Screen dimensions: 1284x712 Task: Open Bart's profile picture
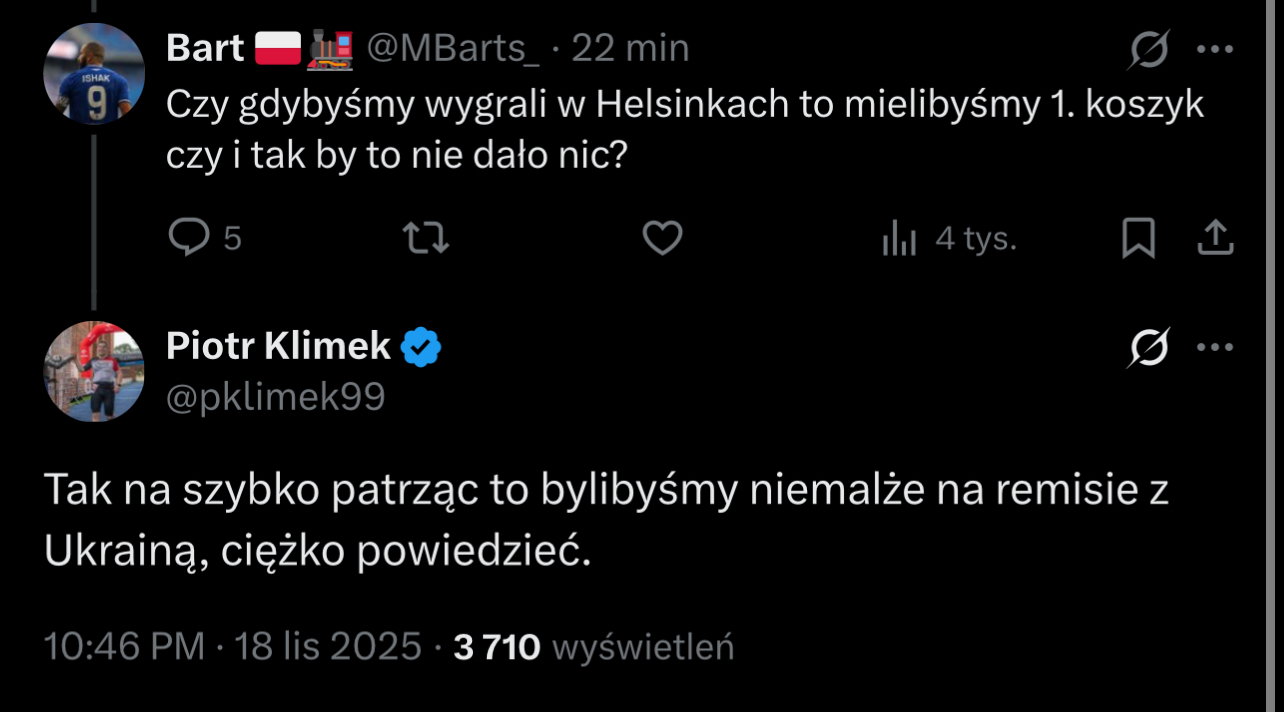tap(94, 74)
